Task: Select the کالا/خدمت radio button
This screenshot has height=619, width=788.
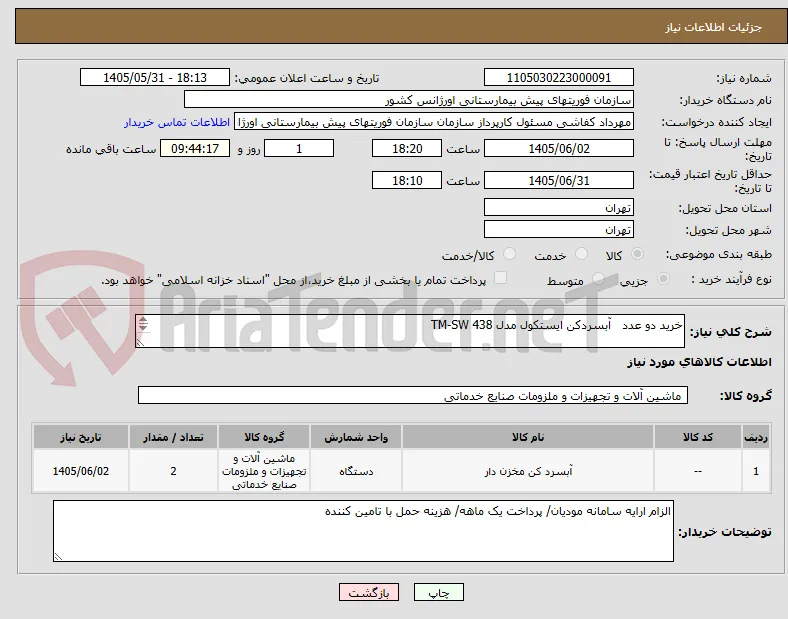Action: coord(510,254)
